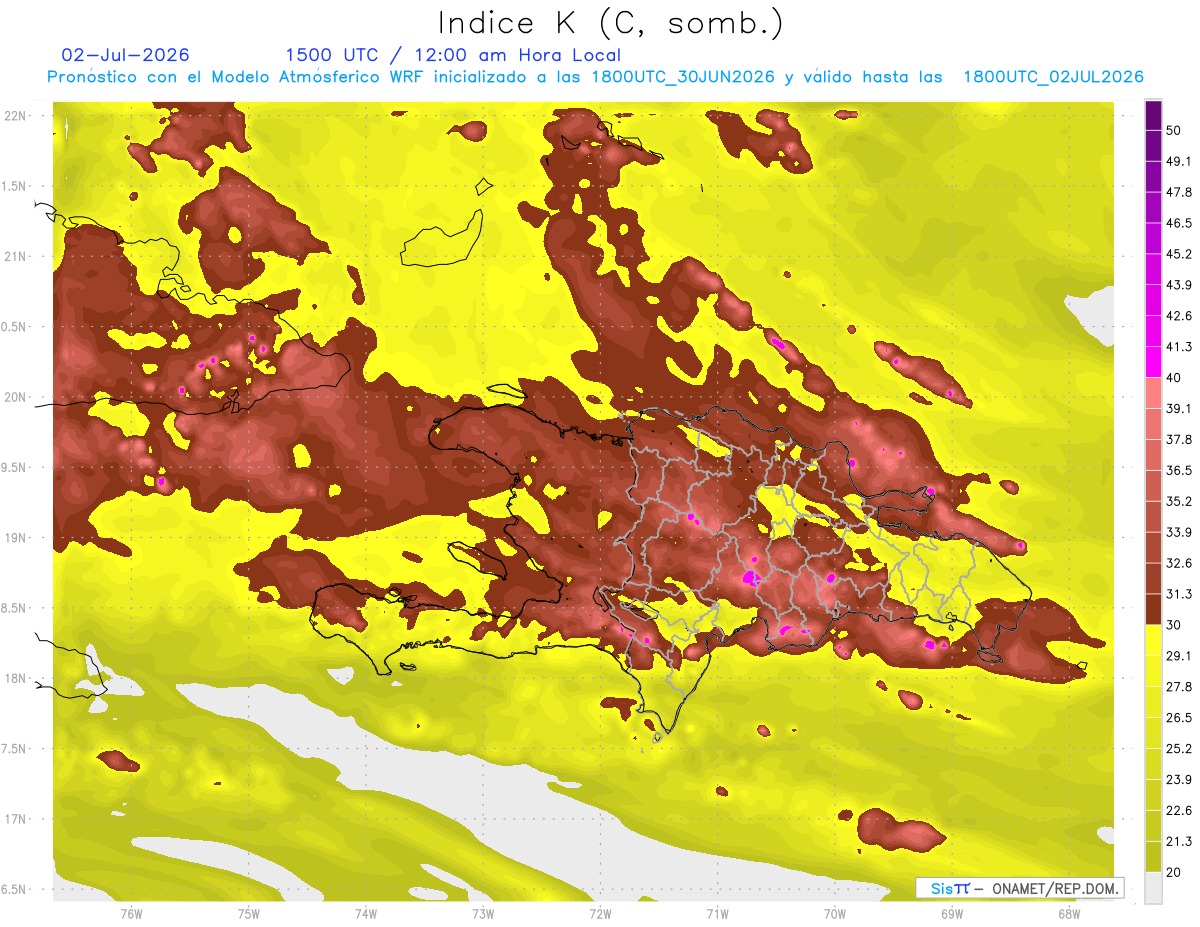Click the "73W" longitude label

tap(483, 913)
